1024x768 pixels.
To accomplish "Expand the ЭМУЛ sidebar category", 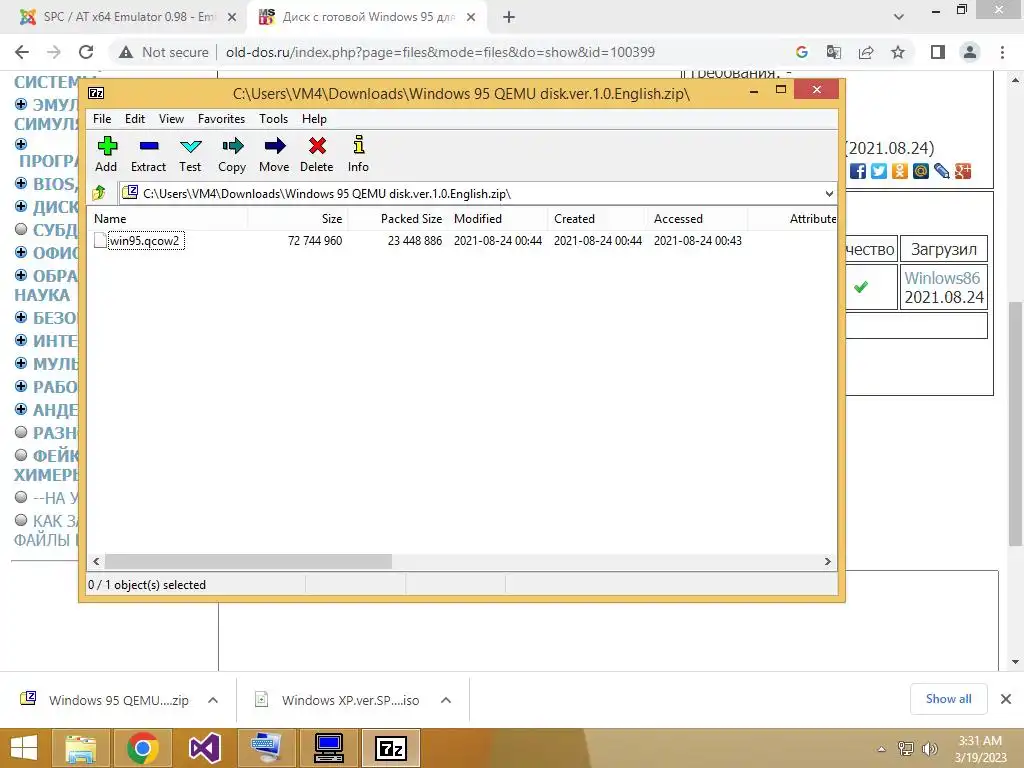I will (x=21, y=104).
